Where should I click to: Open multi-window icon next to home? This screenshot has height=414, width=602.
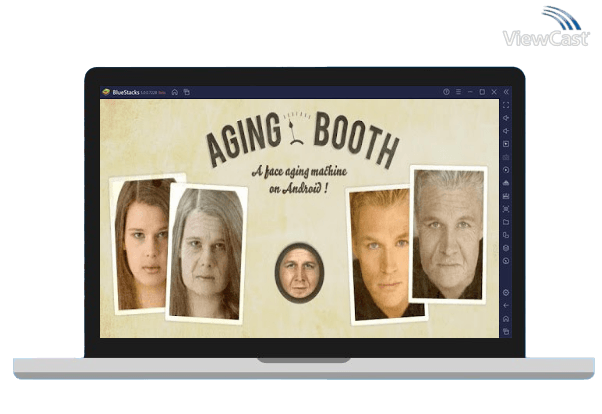pos(187,92)
